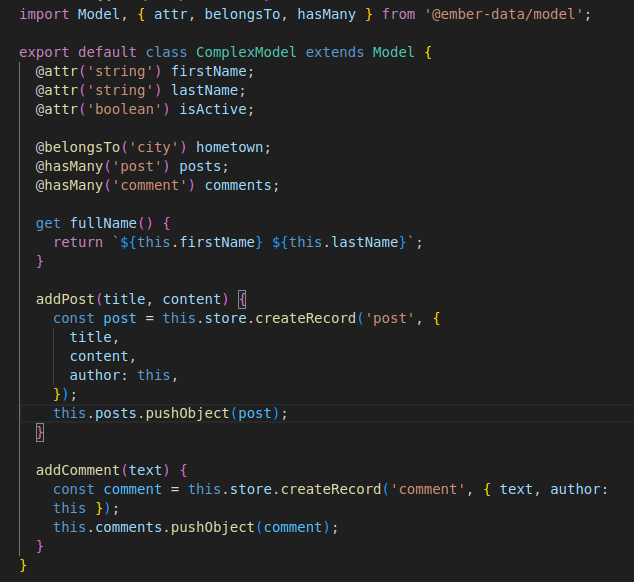Click the 'author: this,' line
The height and width of the screenshot is (582, 634).
tap(124, 375)
